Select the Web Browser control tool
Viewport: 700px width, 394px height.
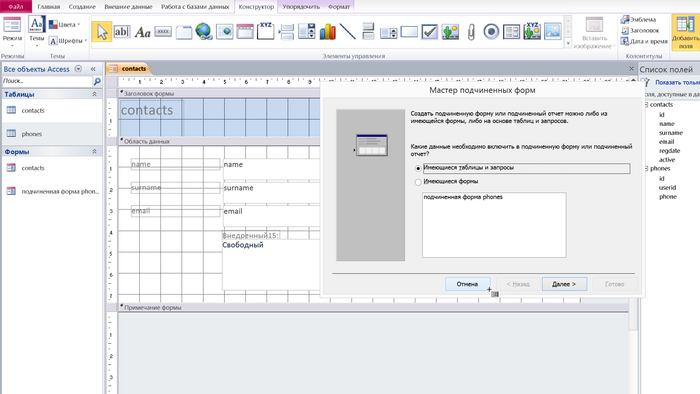pyautogui.click(x=225, y=32)
